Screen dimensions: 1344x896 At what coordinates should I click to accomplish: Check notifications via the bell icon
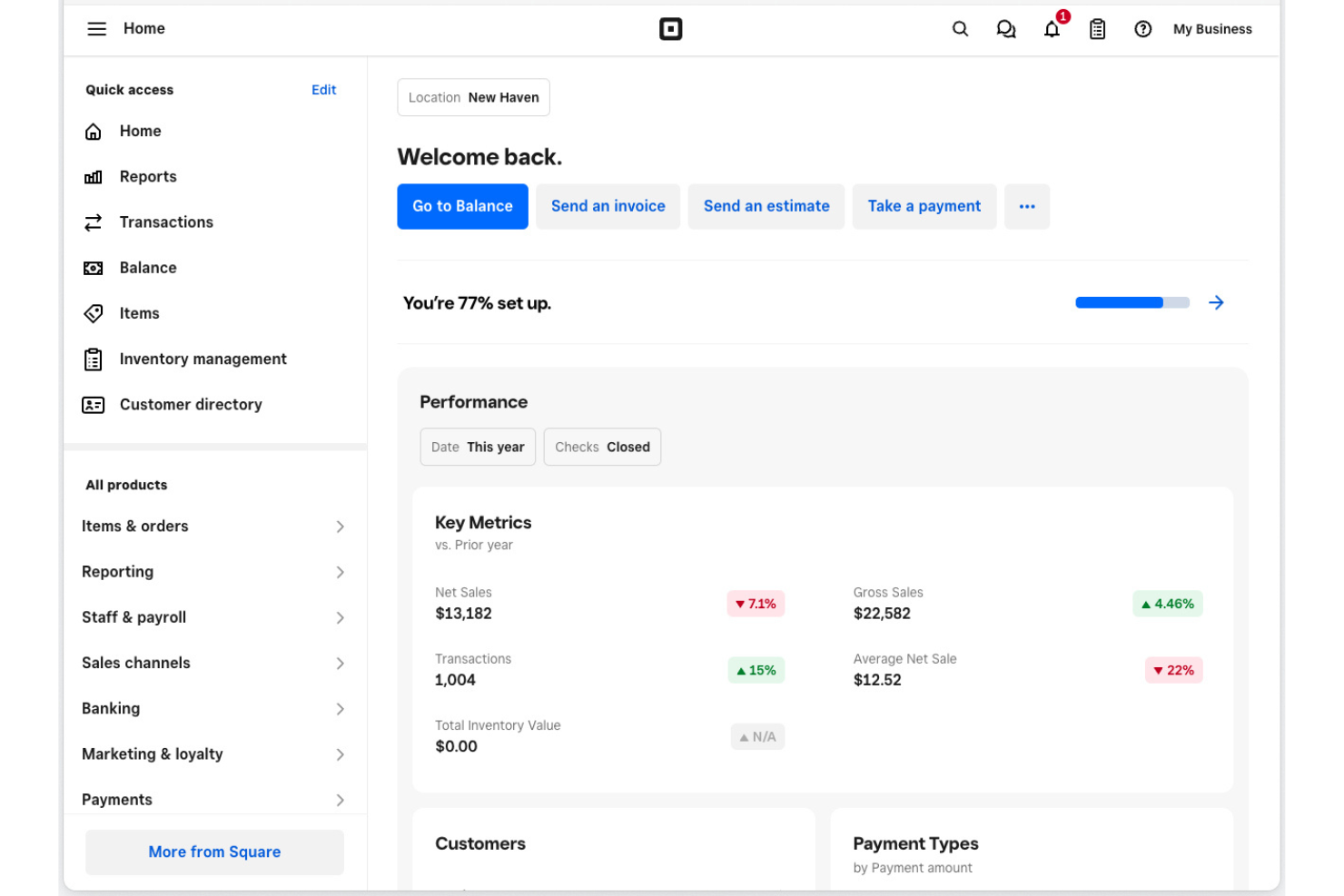(1051, 28)
